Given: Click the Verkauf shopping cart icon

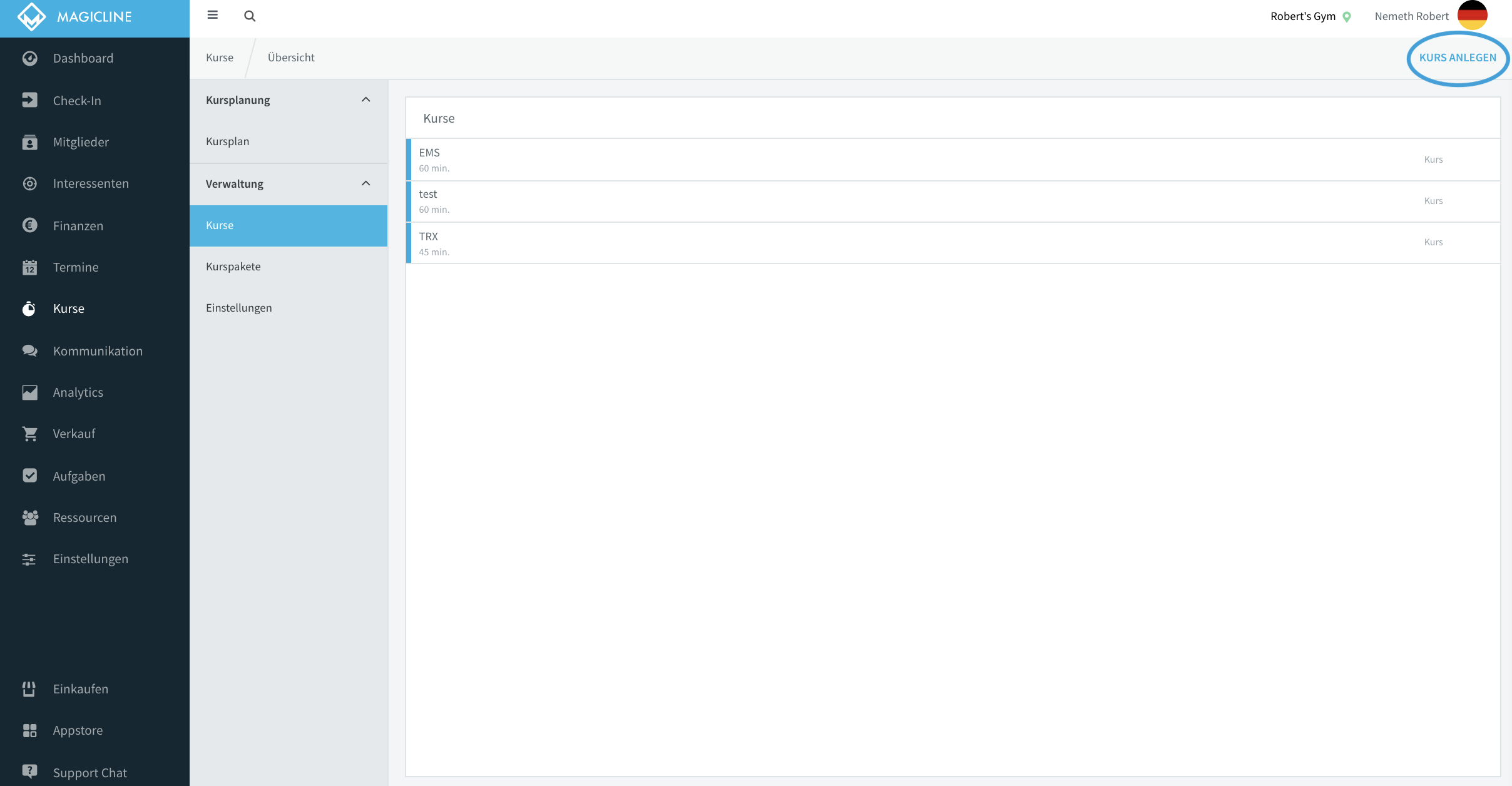Looking at the screenshot, I should pos(29,434).
